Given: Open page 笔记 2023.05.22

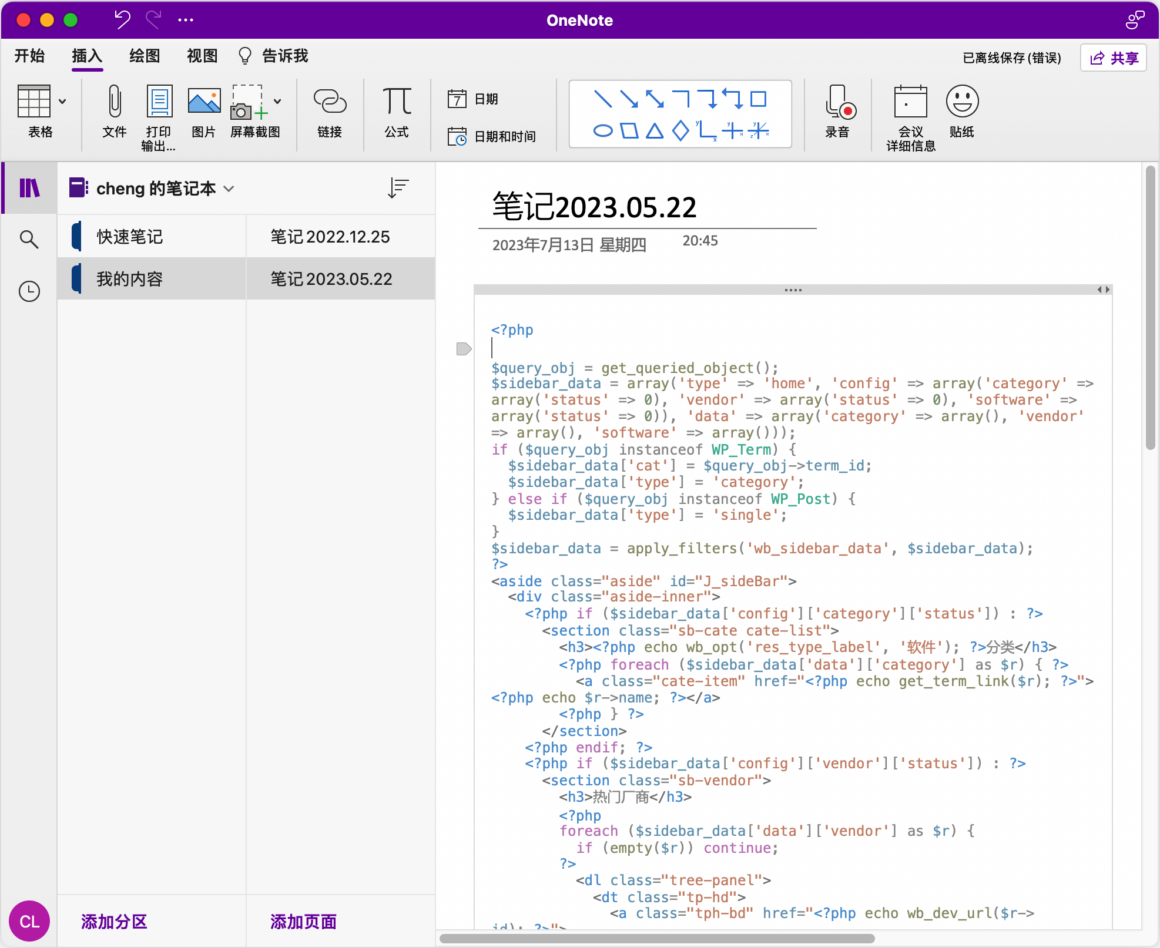Looking at the screenshot, I should 340,279.
